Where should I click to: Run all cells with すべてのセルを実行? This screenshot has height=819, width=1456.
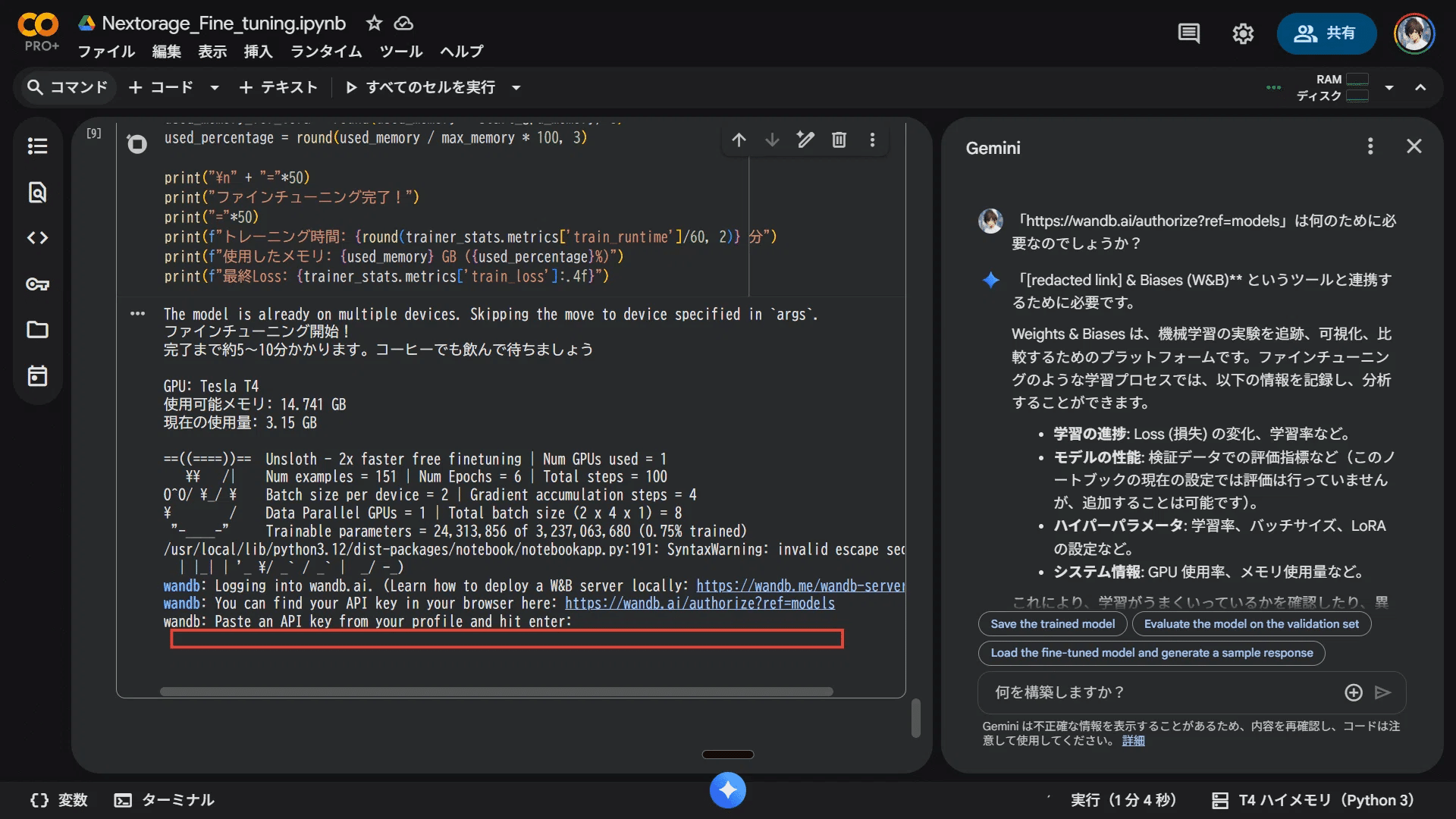click(421, 87)
